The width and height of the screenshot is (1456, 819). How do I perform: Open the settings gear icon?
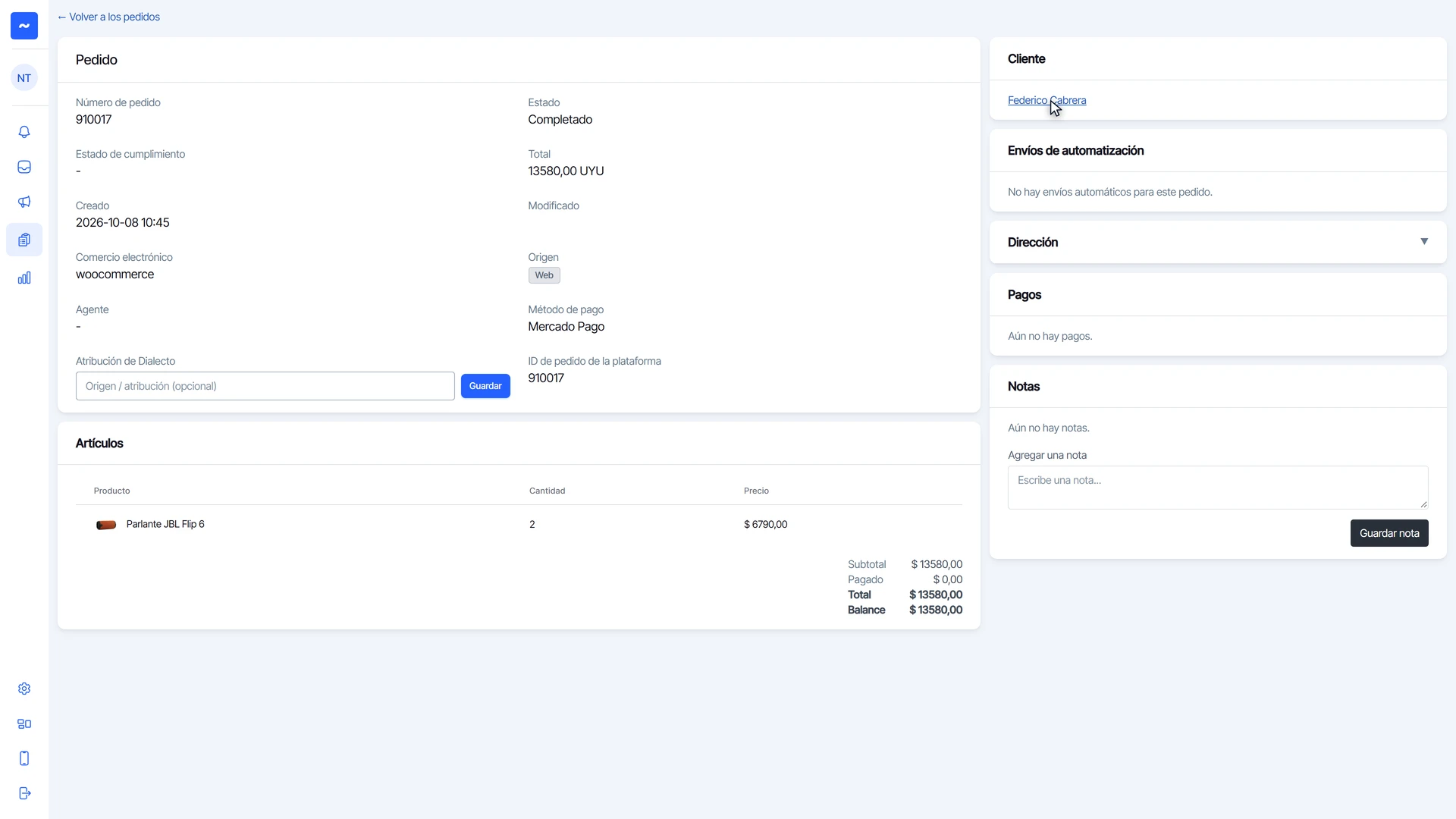[x=24, y=689]
